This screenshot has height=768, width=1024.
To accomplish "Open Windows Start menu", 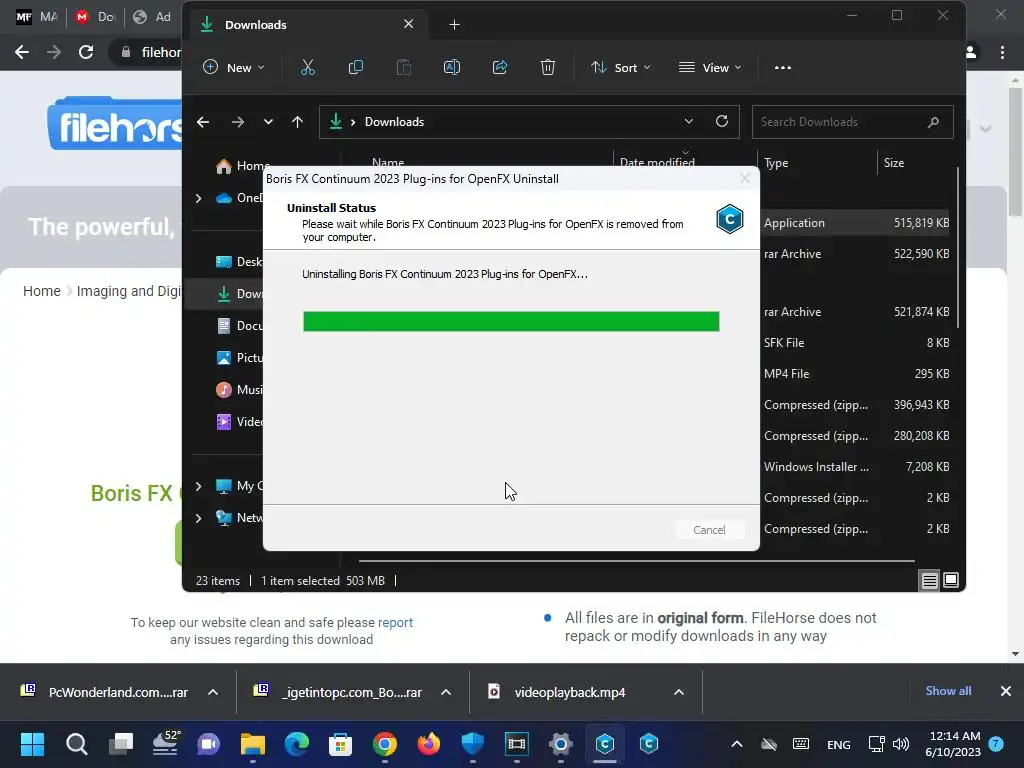I will point(32,744).
